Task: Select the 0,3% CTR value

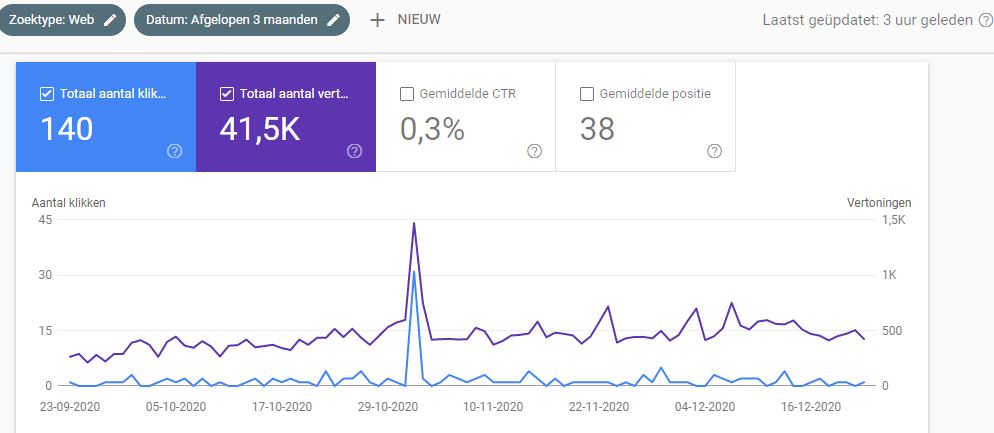Action: tap(432, 129)
